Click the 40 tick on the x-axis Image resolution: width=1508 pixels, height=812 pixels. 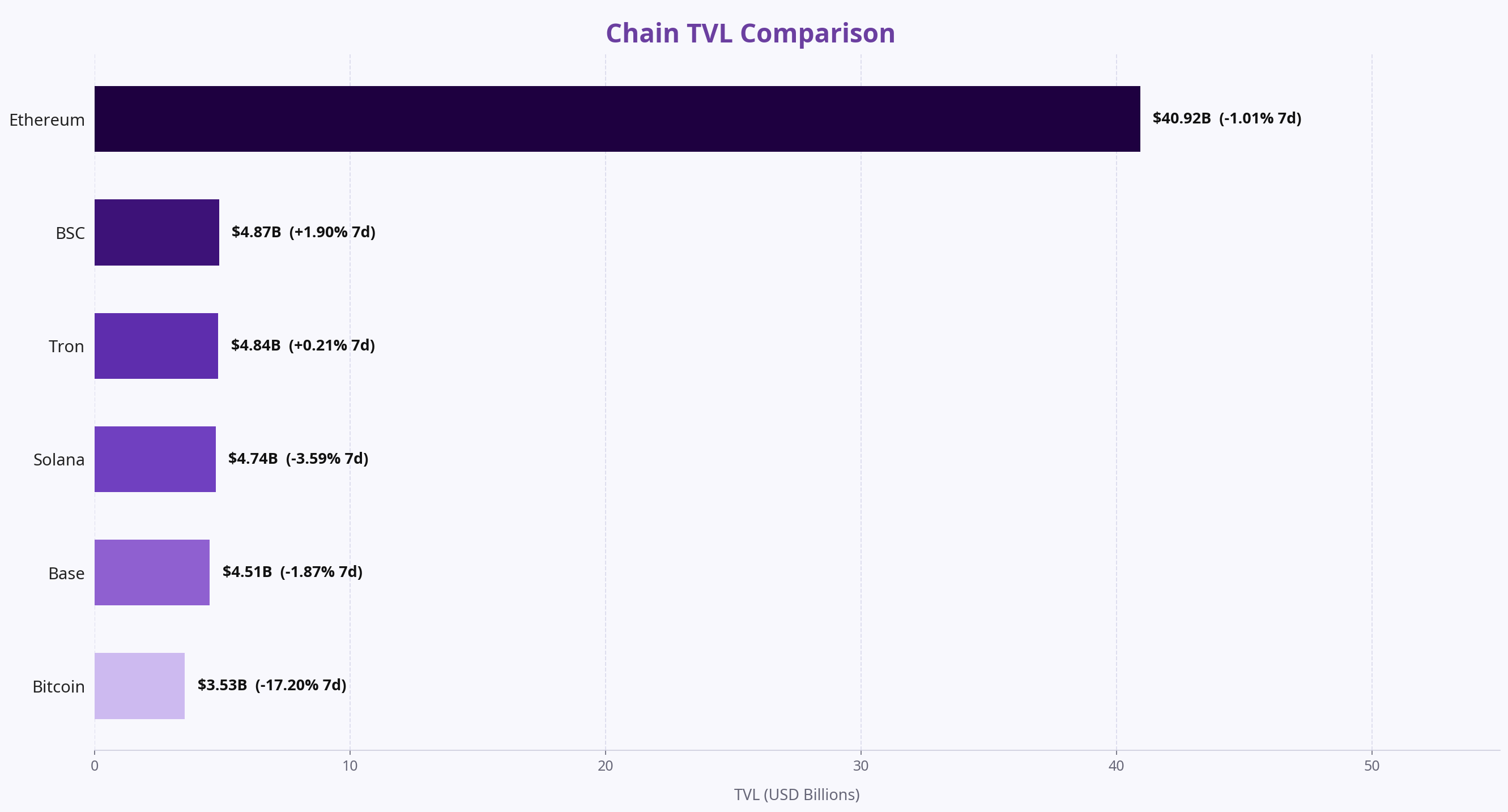[x=1117, y=766]
